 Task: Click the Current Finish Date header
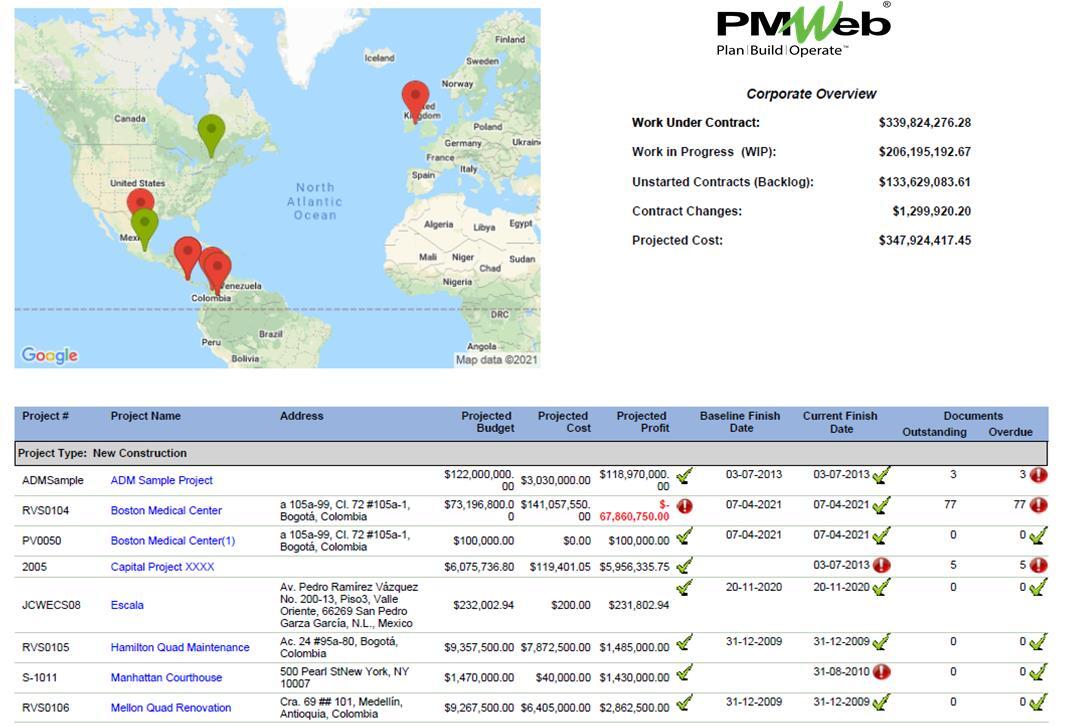tap(841, 422)
